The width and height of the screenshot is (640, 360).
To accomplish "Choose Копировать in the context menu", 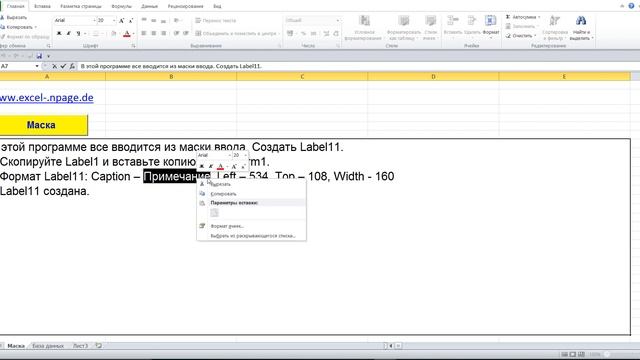I will coord(251,194).
